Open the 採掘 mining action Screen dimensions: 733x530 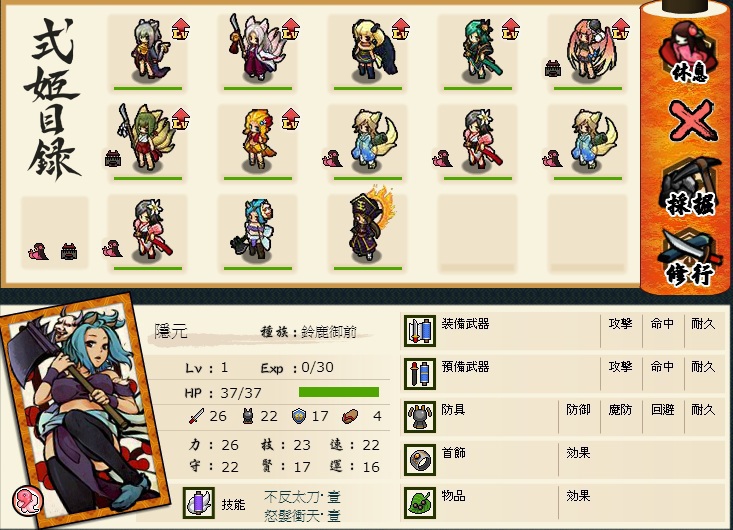pos(690,187)
